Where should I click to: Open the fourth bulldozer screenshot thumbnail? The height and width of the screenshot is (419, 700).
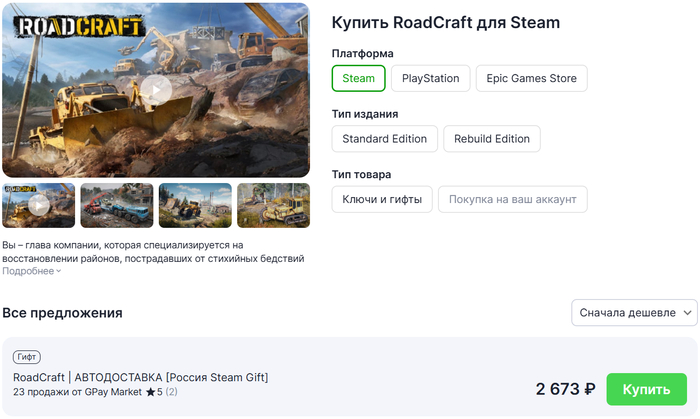(273, 205)
